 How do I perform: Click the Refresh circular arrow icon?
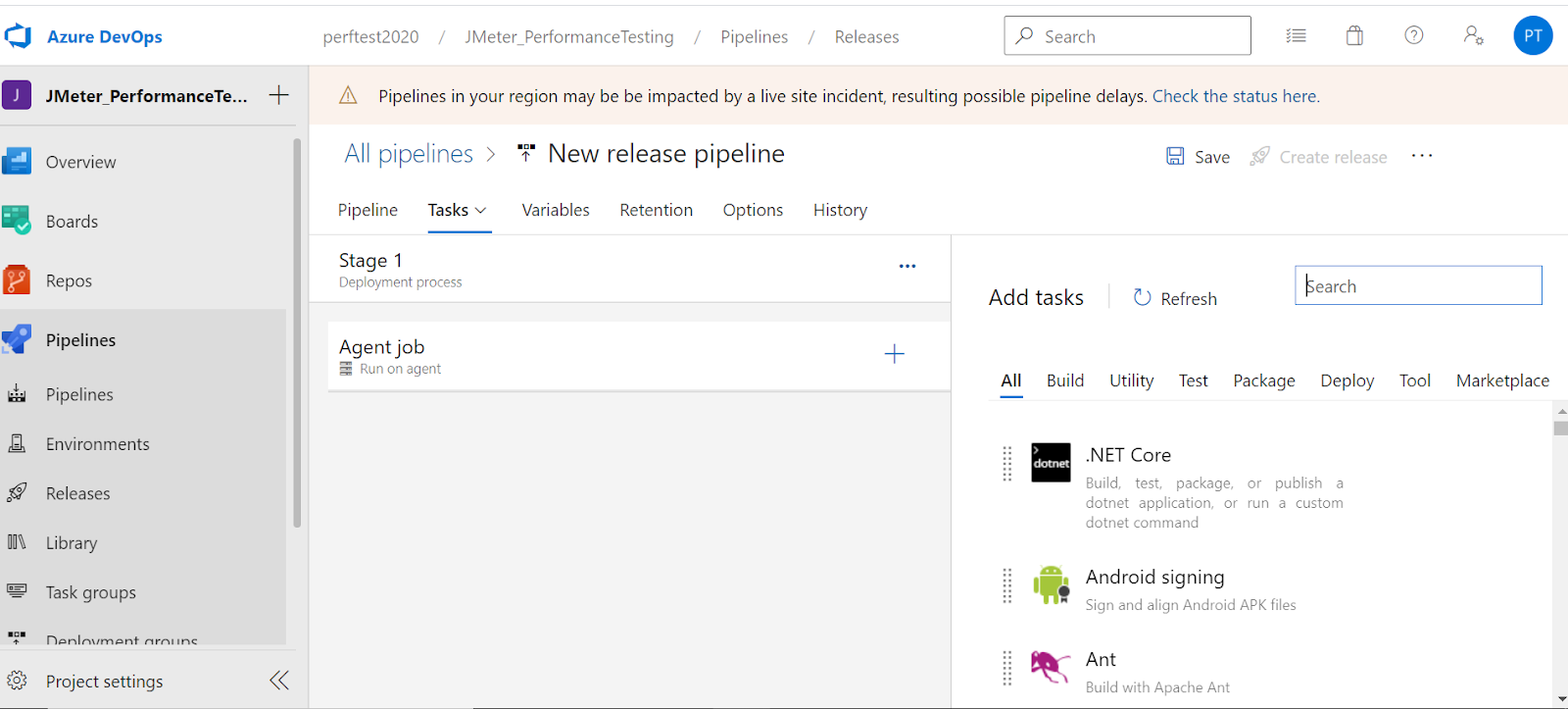(x=1142, y=297)
